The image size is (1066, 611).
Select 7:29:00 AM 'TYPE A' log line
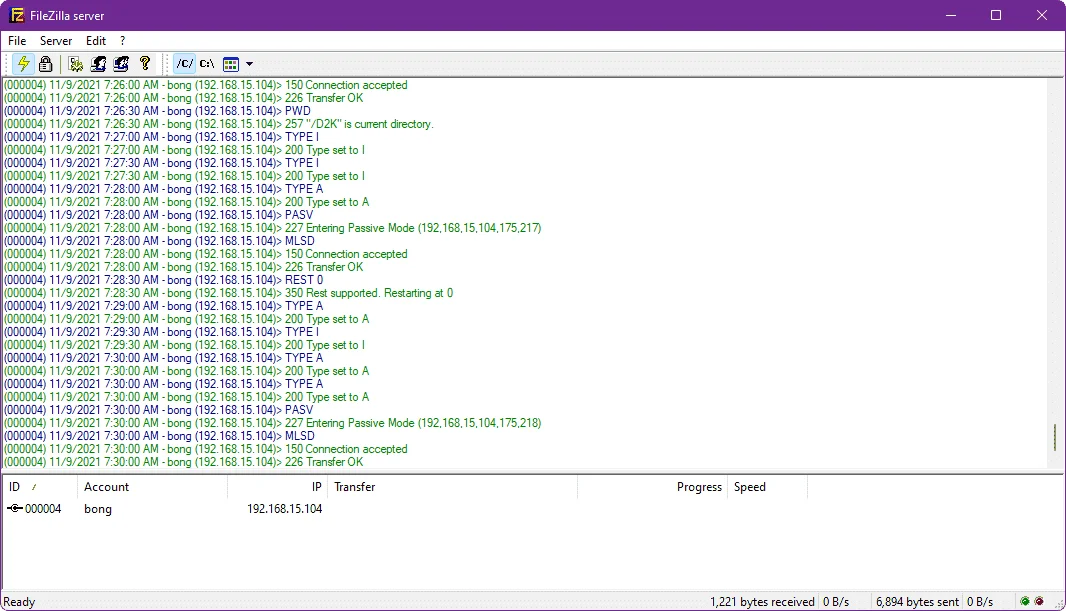[163, 306]
